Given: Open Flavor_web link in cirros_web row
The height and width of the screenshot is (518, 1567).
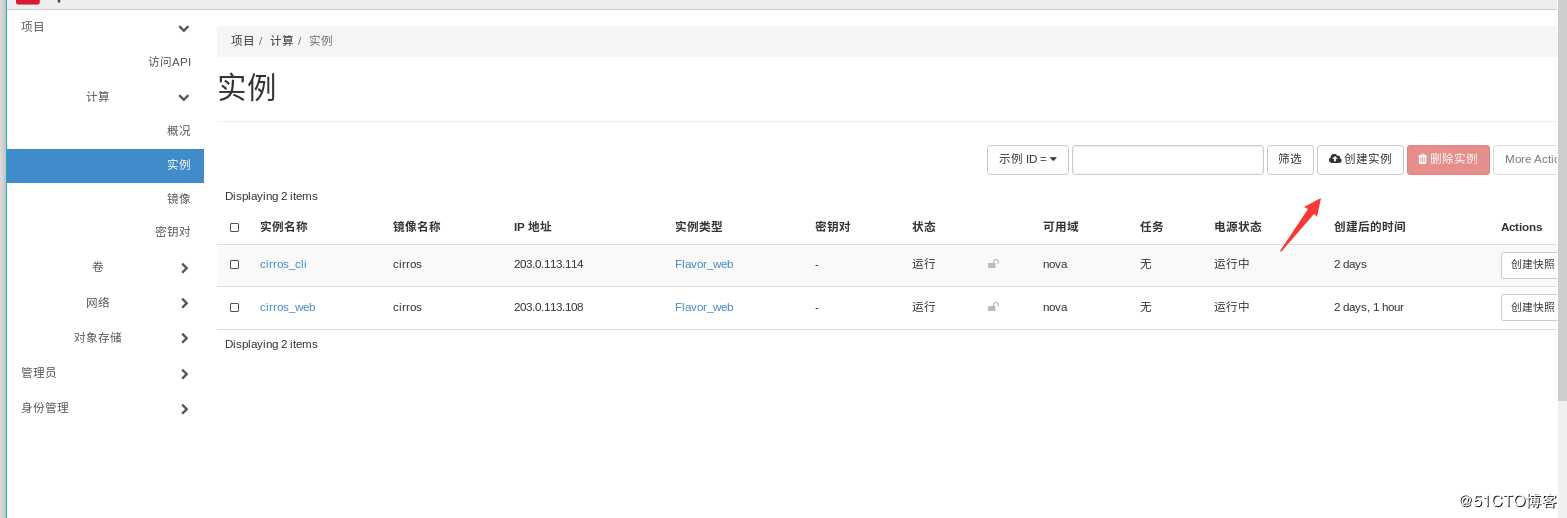Looking at the screenshot, I should pyautogui.click(x=704, y=307).
